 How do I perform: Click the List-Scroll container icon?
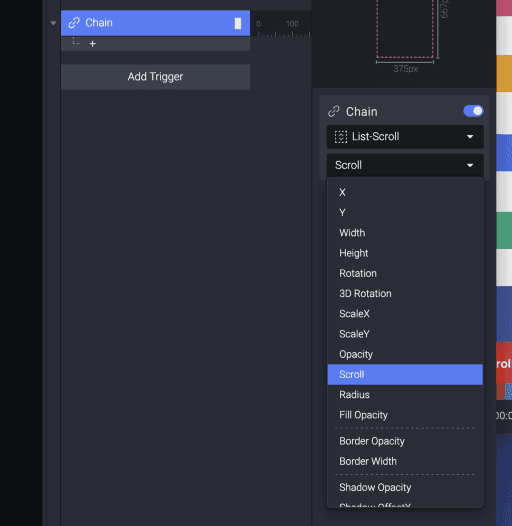[x=341, y=137]
